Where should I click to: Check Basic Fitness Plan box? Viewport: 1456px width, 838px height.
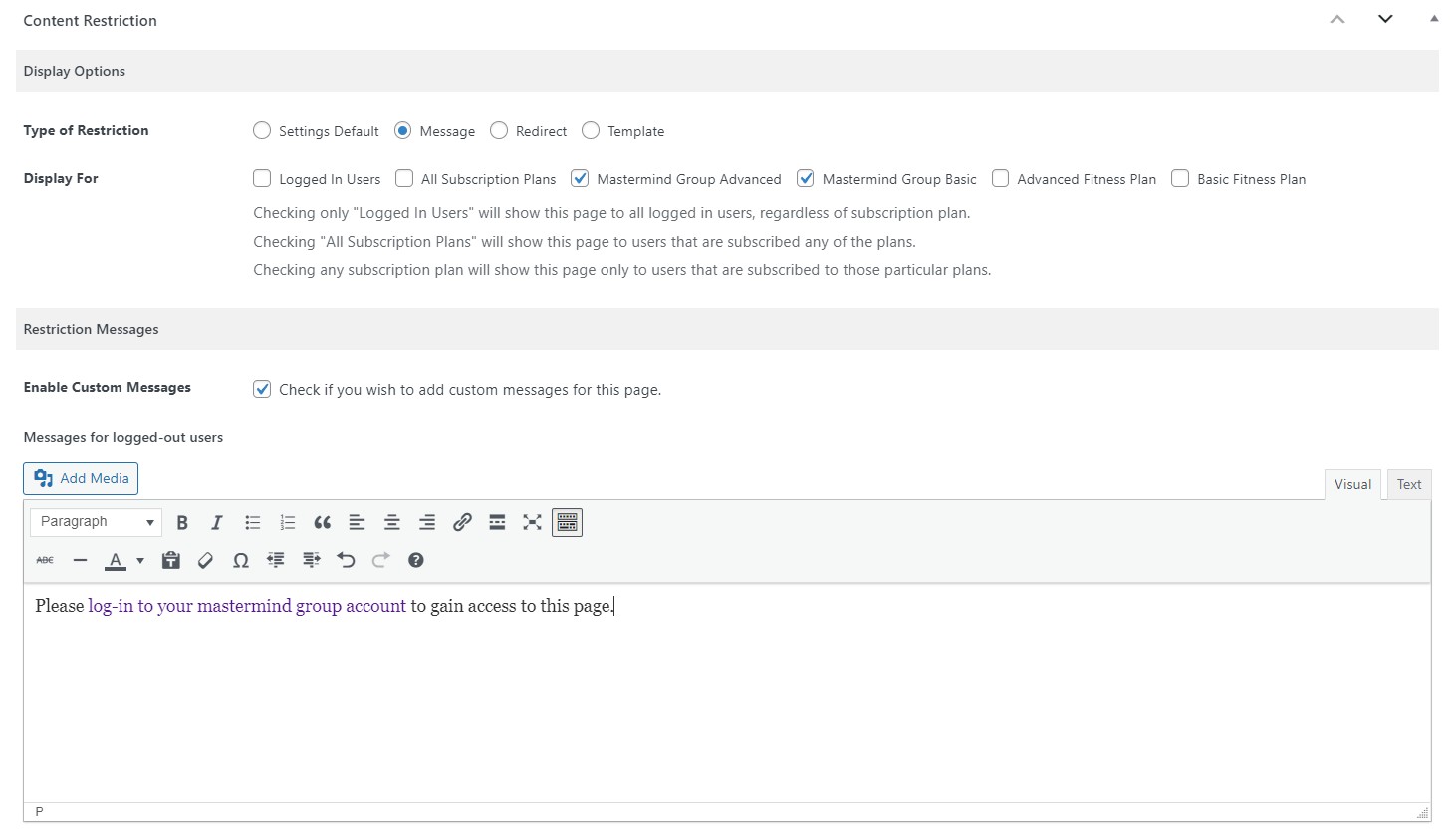(x=1180, y=178)
